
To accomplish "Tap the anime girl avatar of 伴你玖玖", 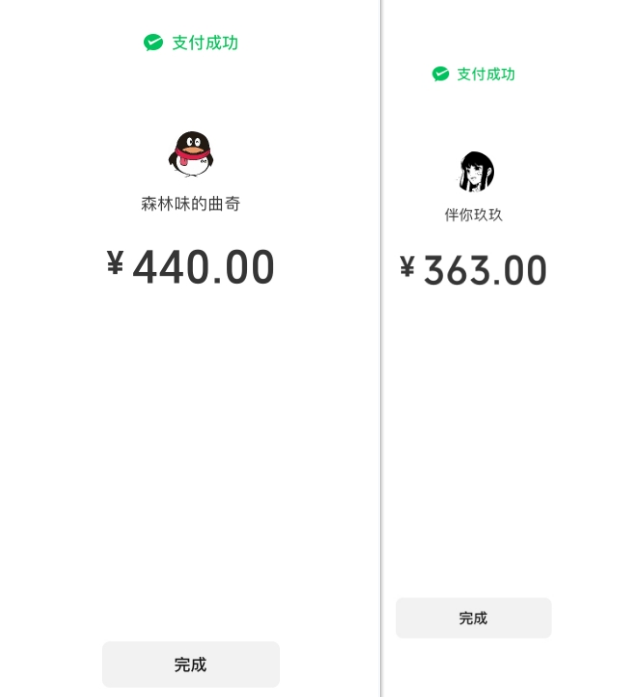I will (475, 172).
